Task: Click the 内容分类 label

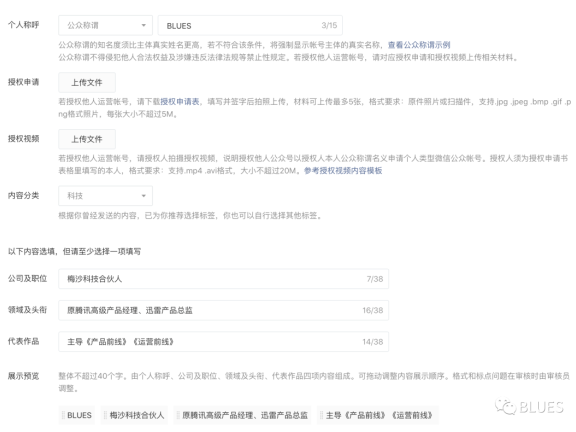Action: [24, 195]
